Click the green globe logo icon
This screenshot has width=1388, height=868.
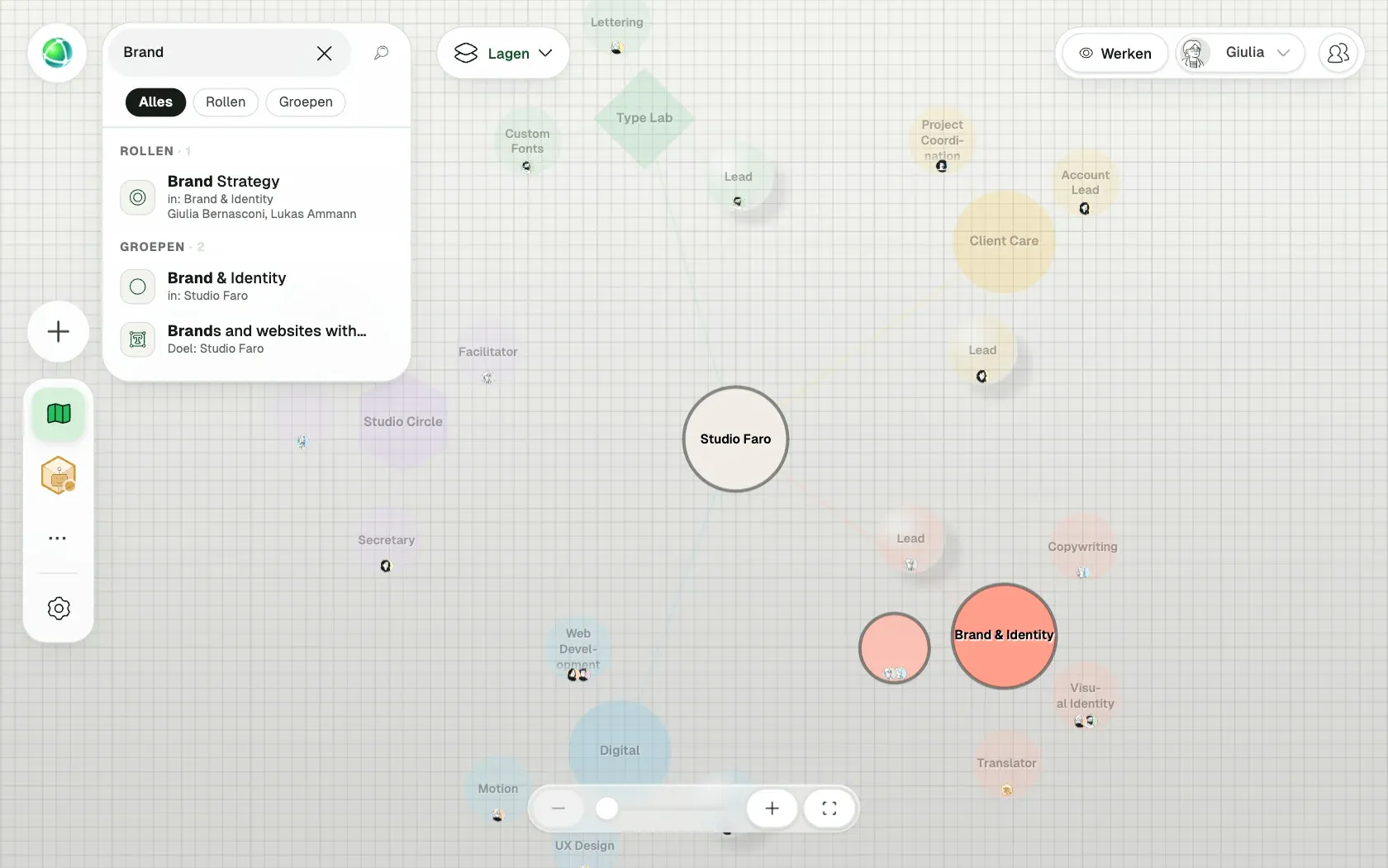click(57, 53)
